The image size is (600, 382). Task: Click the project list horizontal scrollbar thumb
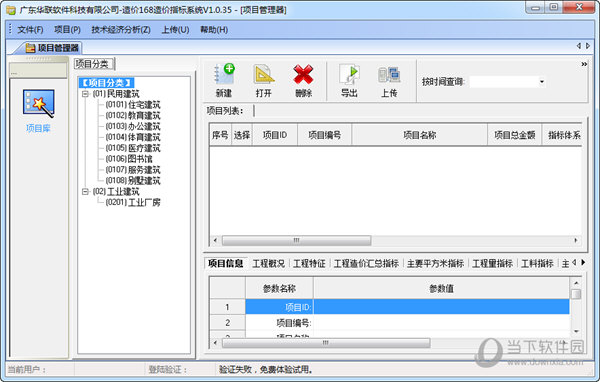(x=297, y=240)
